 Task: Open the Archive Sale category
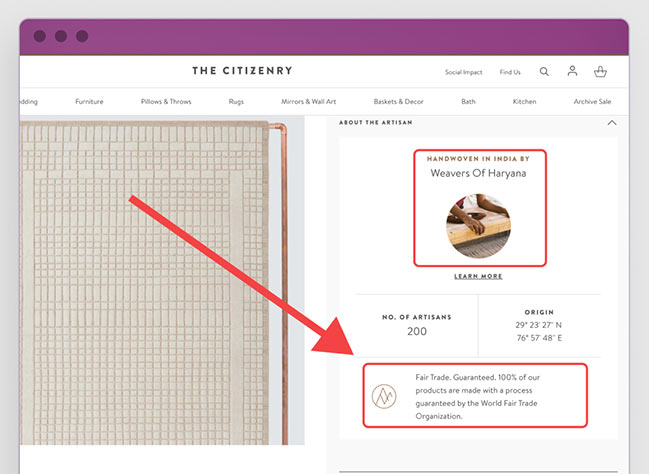click(592, 101)
